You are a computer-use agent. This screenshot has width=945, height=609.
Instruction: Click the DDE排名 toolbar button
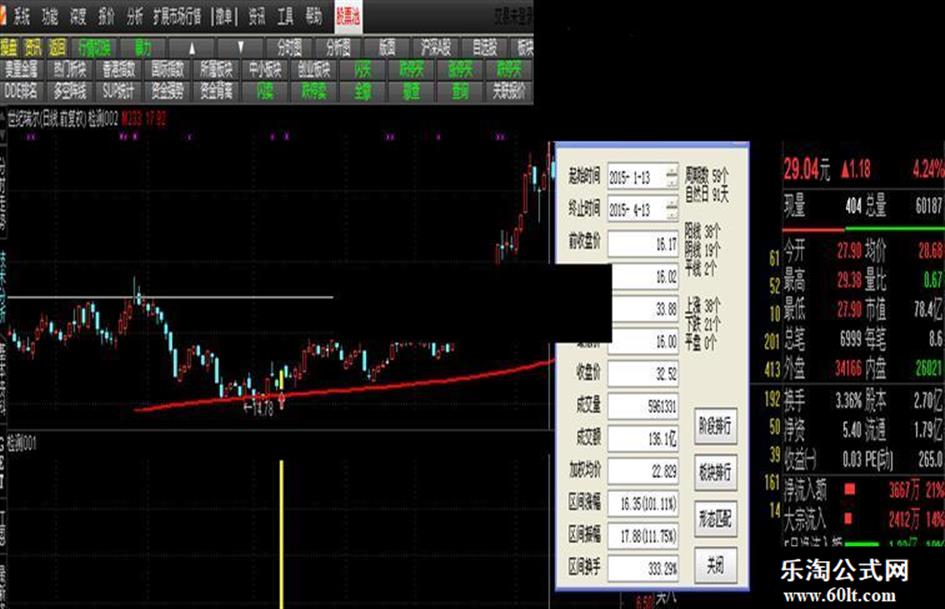point(21,91)
